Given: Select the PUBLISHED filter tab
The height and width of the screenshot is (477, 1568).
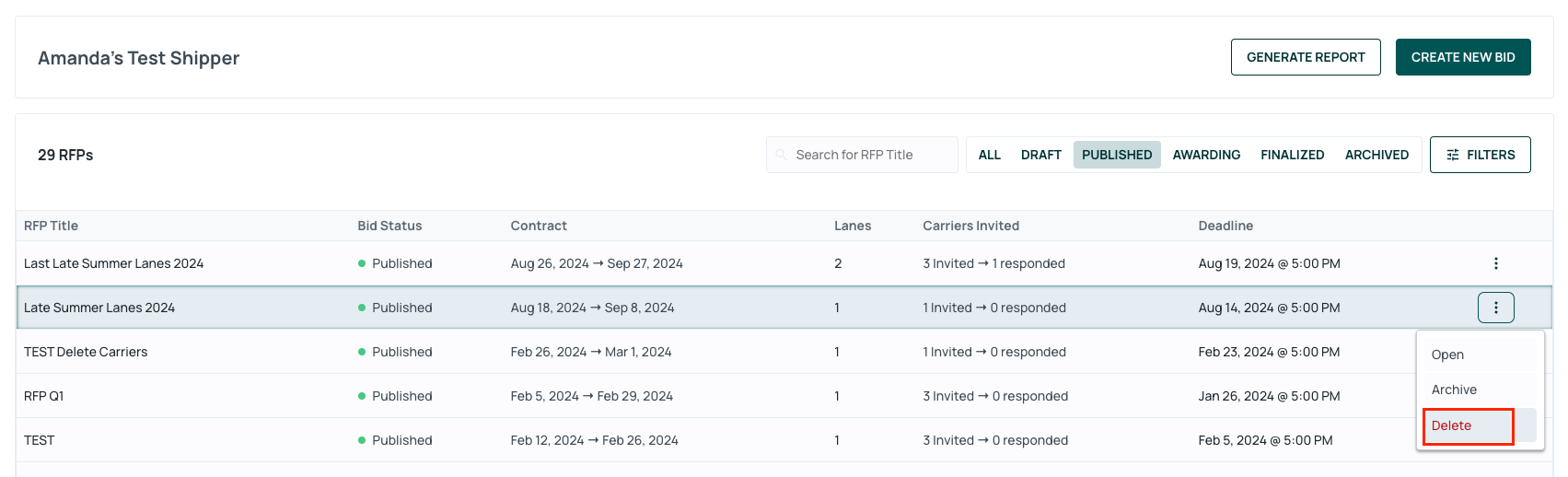Looking at the screenshot, I should [x=1117, y=155].
